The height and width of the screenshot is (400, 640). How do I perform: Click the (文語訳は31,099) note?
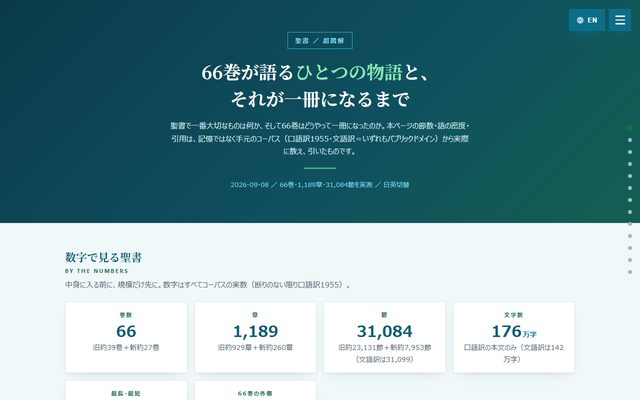click(384, 360)
